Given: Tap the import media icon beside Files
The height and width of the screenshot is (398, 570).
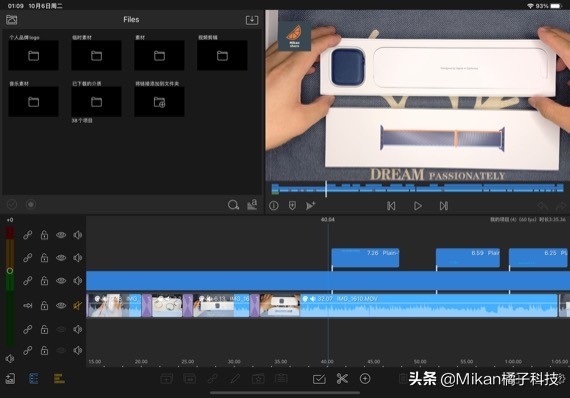Looking at the screenshot, I should (x=252, y=20).
